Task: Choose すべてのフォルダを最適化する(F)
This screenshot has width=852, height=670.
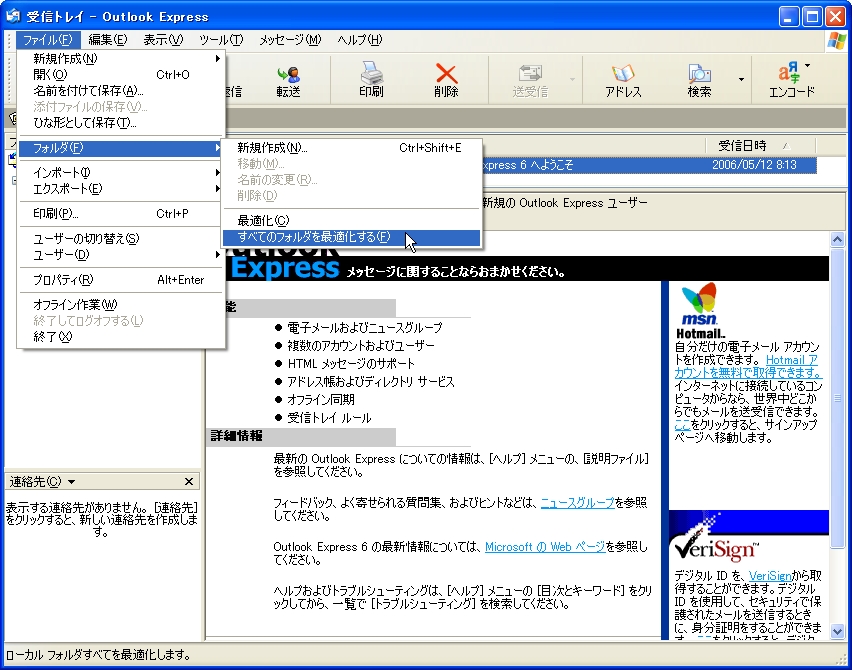Action: point(351,237)
